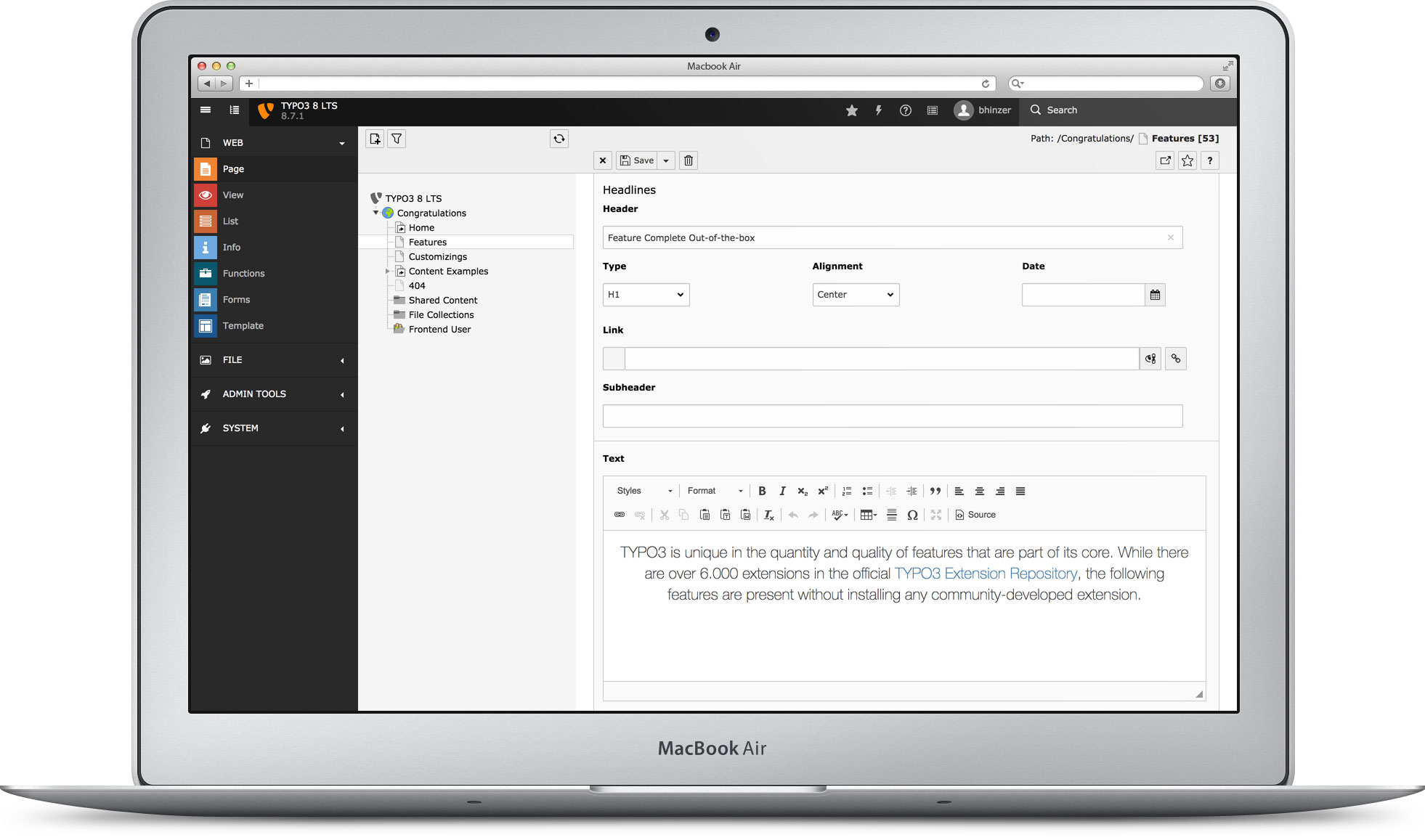1425x840 pixels.
Task: Click the Blockquote formatting icon
Action: [x=934, y=491]
